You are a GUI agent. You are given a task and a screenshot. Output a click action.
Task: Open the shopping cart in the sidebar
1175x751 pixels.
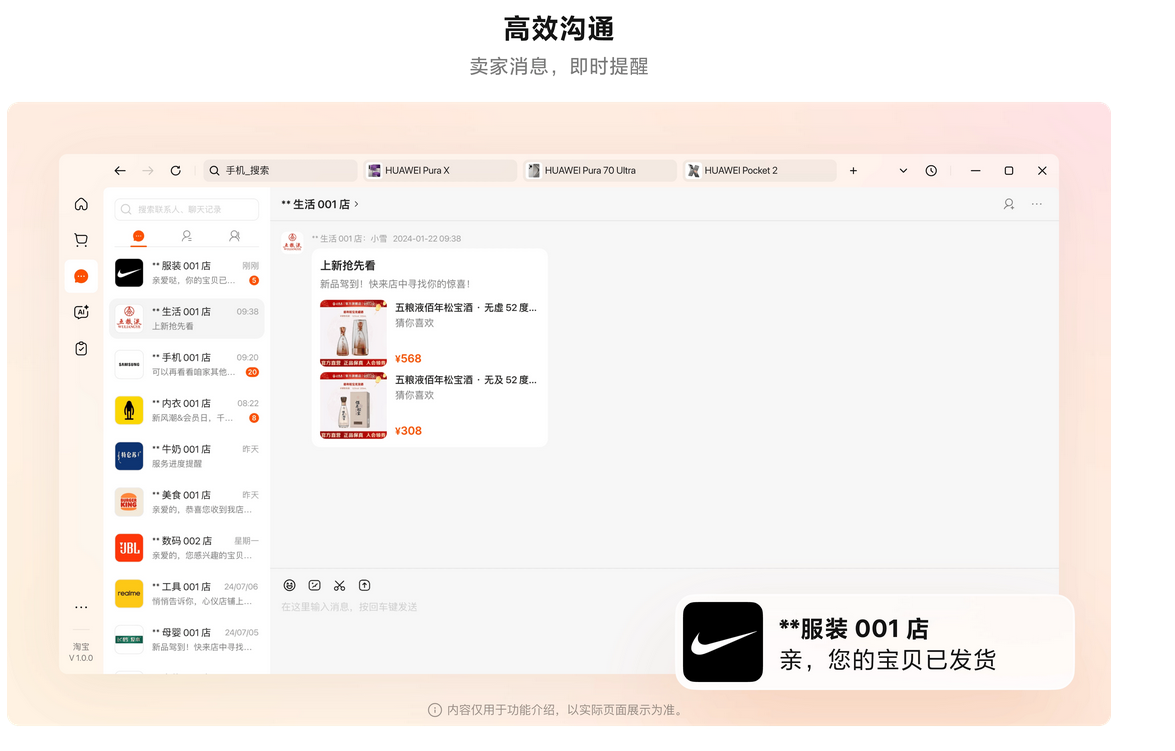pos(81,240)
